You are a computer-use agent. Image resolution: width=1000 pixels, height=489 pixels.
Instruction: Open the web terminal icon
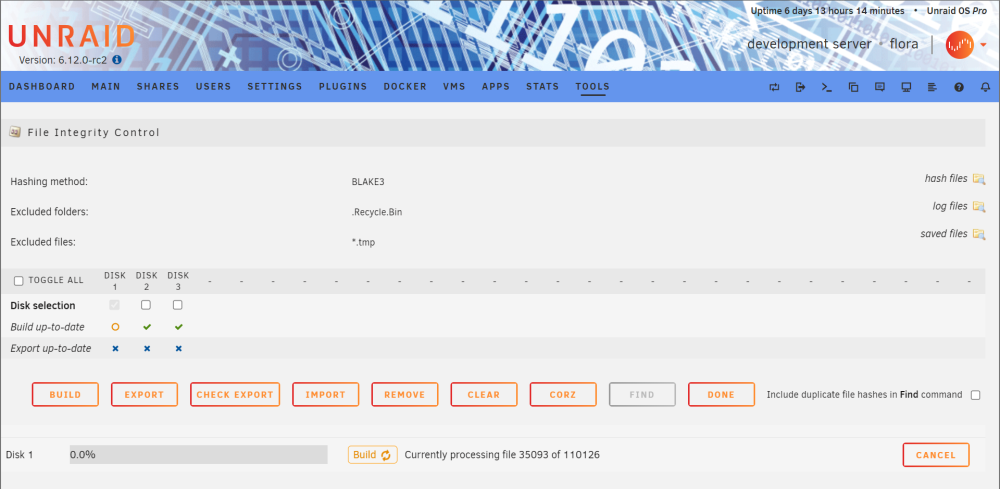coord(827,87)
